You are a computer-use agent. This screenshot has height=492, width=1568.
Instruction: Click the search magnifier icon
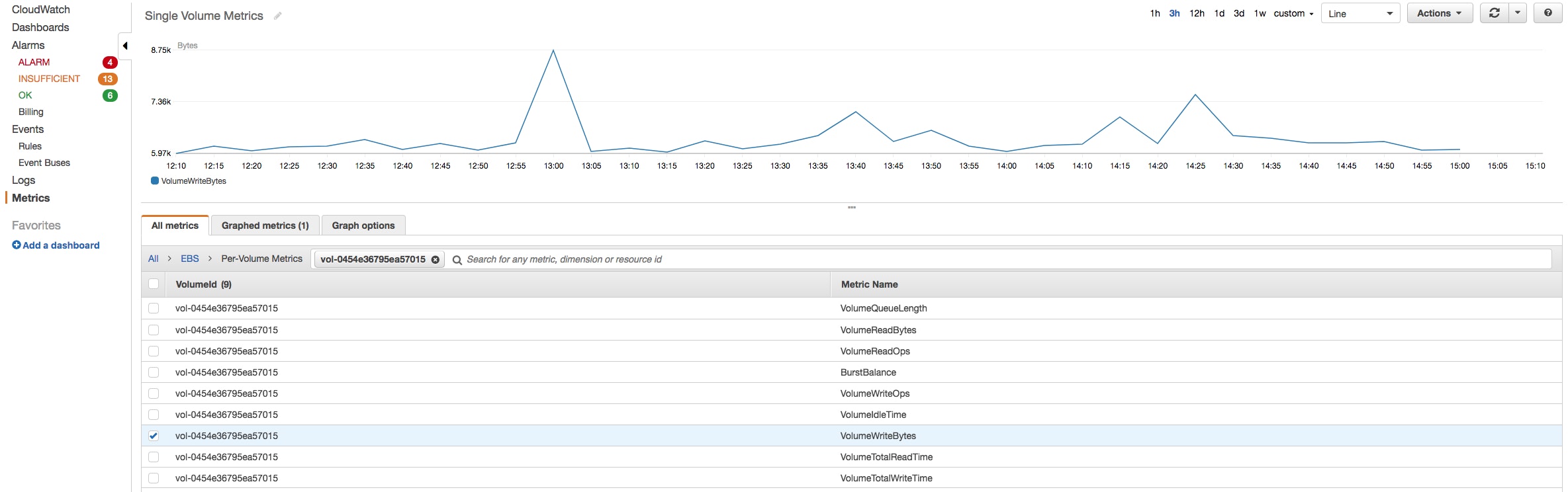pyautogui.click(x=457, y=260)
